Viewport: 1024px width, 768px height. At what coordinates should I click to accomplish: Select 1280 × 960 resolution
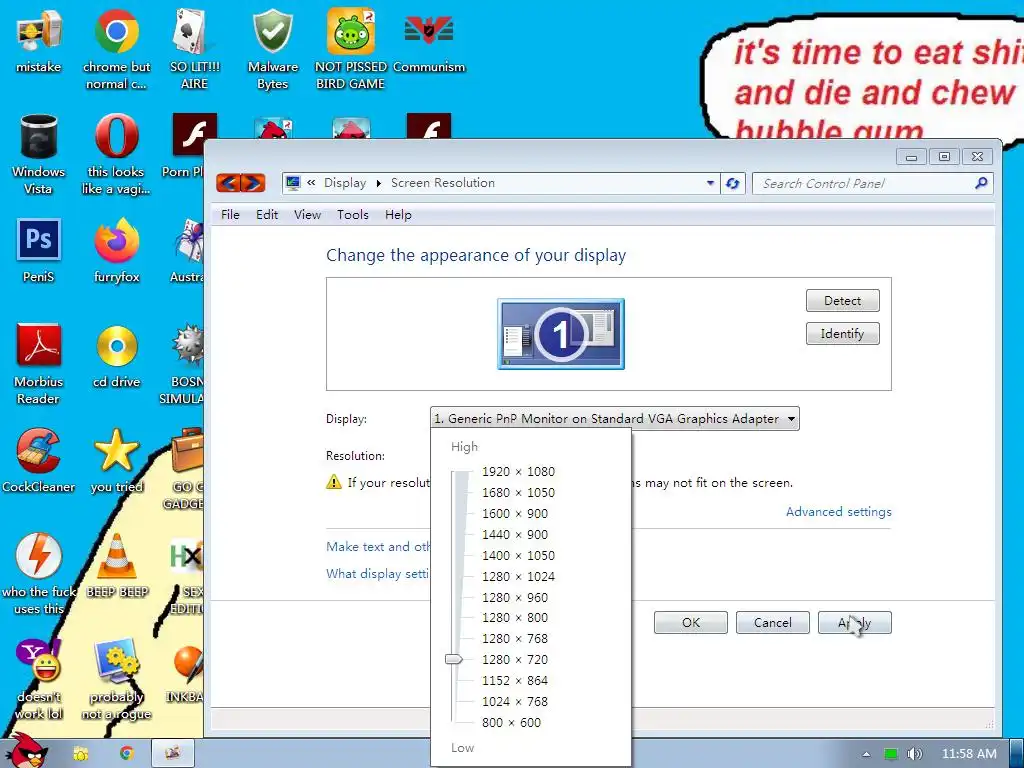pos(515,598)
